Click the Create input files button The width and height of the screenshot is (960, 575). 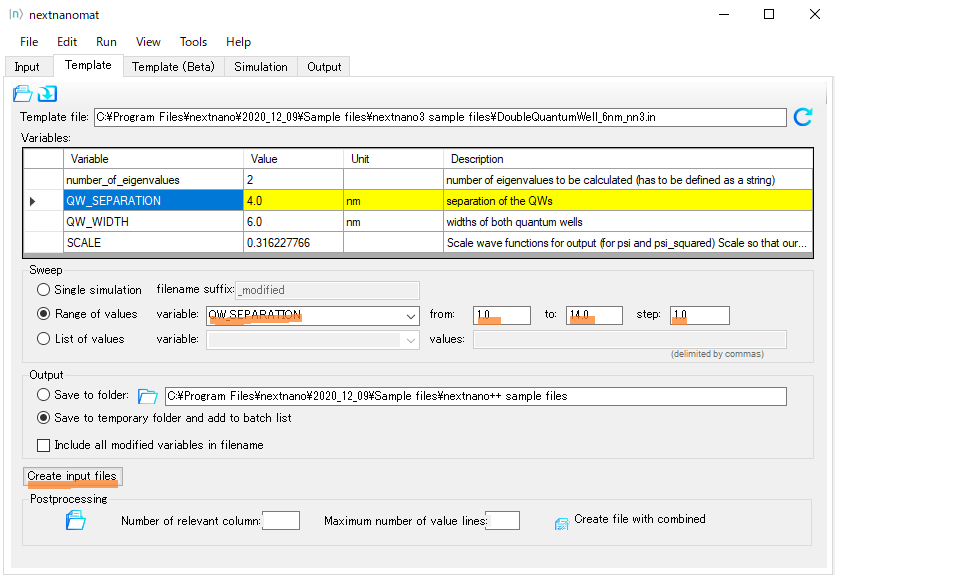(x=72, y=476)
